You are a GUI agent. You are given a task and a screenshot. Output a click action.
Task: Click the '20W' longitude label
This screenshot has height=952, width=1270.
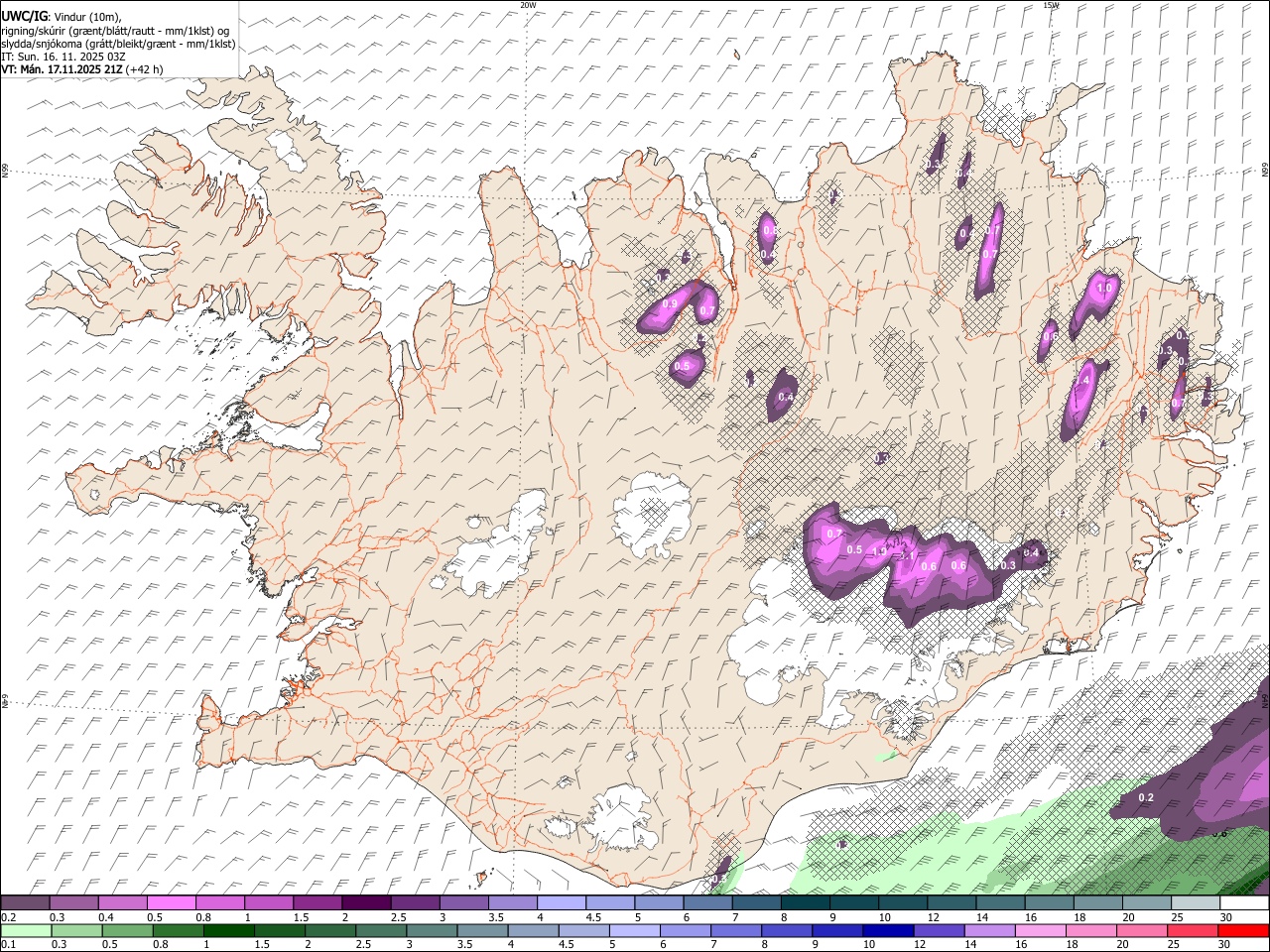click(x=528, y=5)
